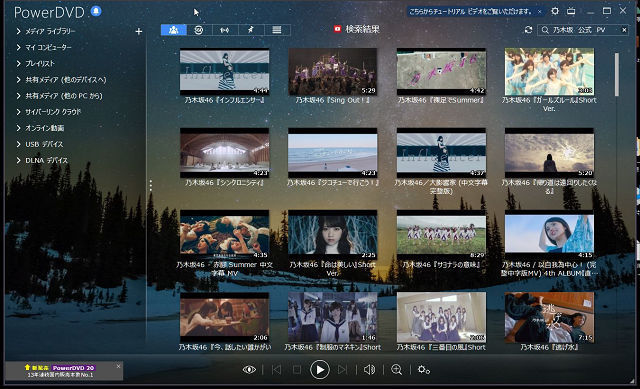Add media with the plus icon
This screenshot has height=389, width=640.
click(x=139, y=31)
